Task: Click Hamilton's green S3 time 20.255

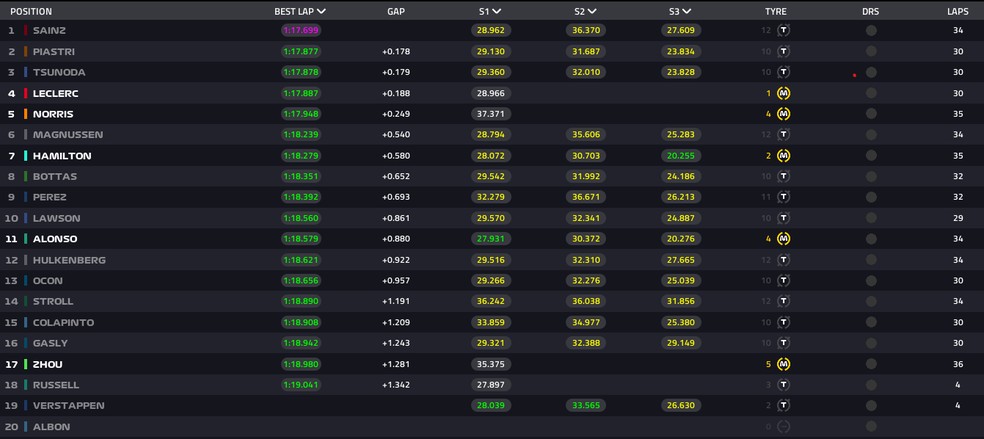Action: tap(681, 156)
